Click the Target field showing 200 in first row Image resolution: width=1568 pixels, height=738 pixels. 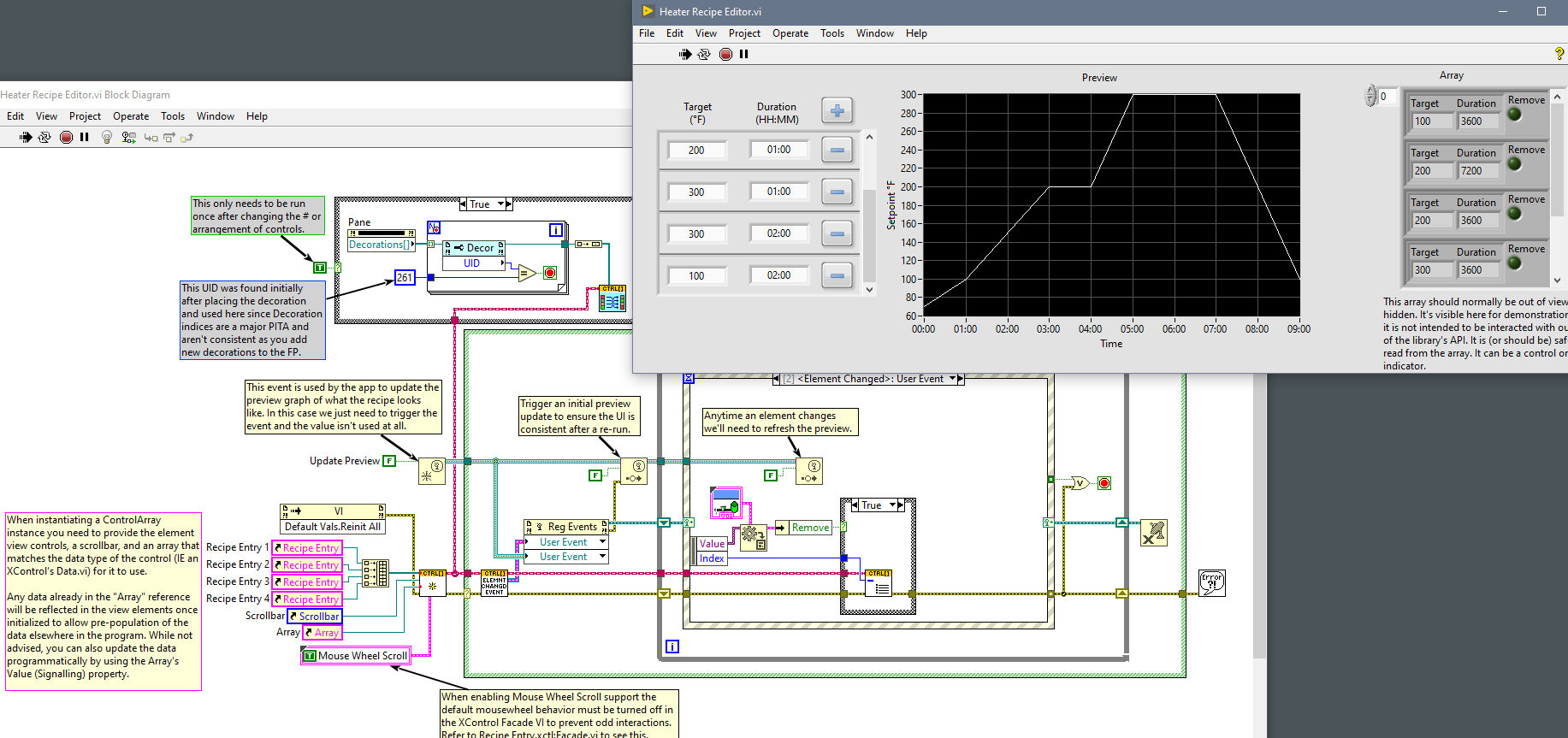pos(696,150)
